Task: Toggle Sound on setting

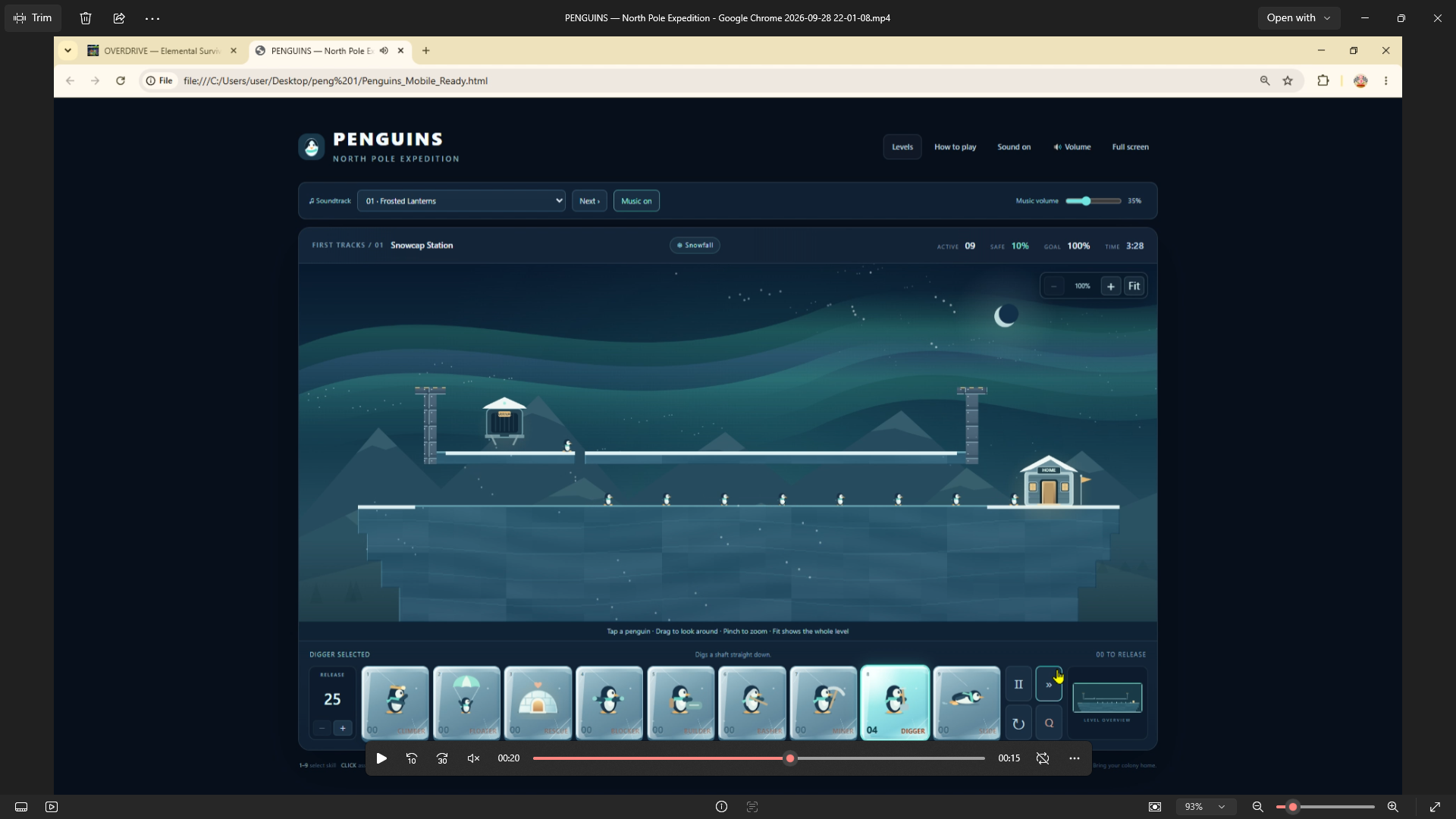Action: tap(1014, 147)
